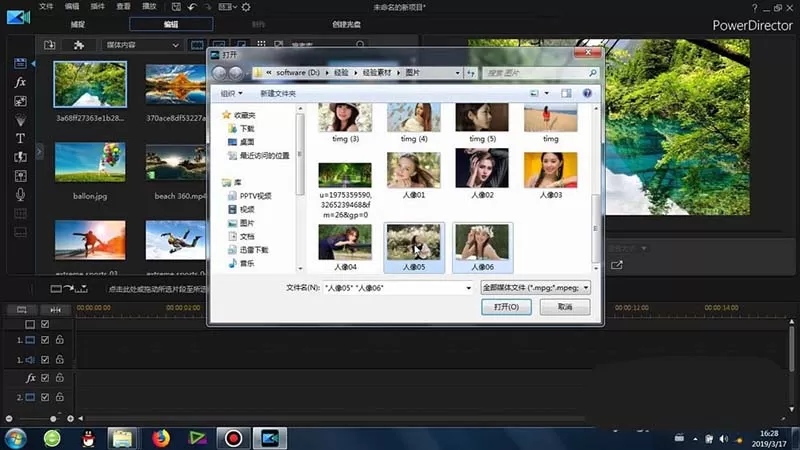Toggle the video track 1 checkbox
Image resolution: width=800 pixels, height=450 pixels.
tap(45, 340)
